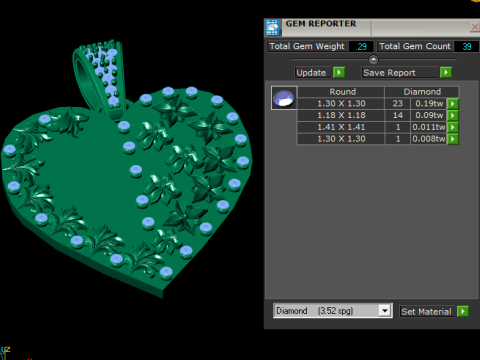This screenshot has height=360, width=480.
Task: Click the Gem Reporter panel icon
Action: [x=272, y=27]
